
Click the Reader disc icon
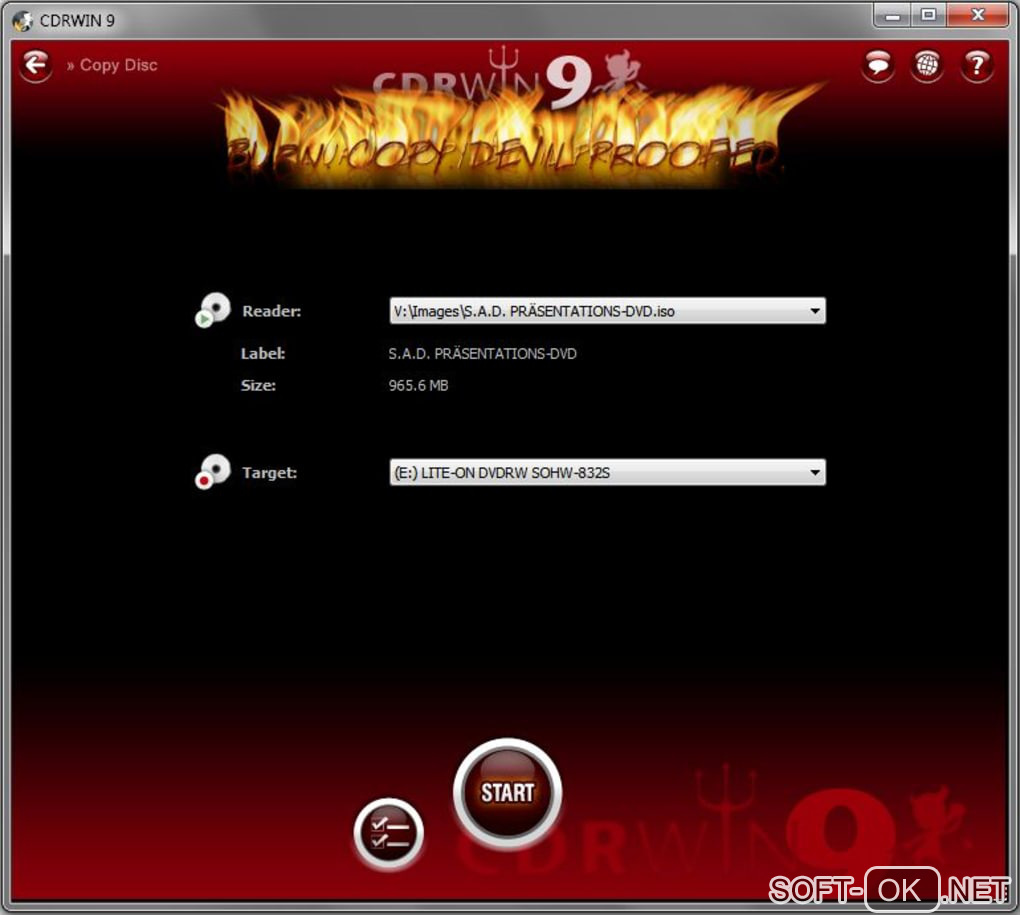213,310
